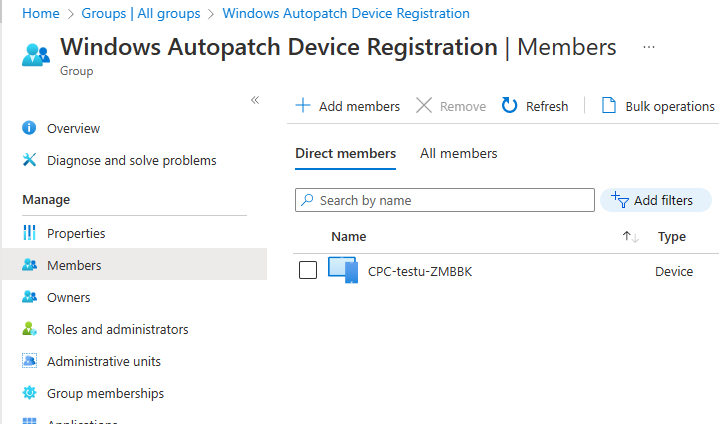Sort by Name using the arrows icon

click(631, 237)
